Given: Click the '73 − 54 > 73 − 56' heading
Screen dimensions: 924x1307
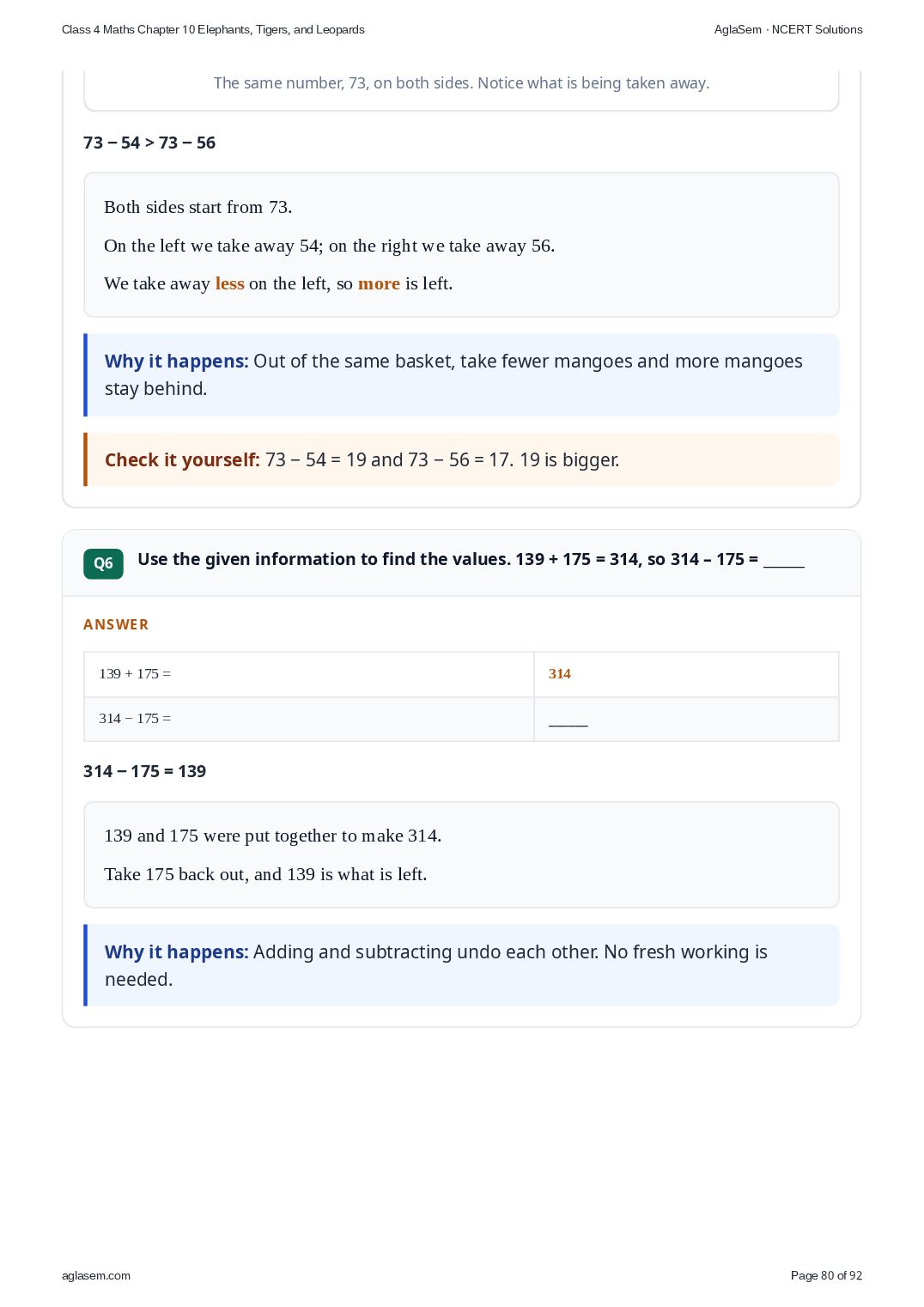Looking at the screenshot, I should pyautogui.click(x=149, y=143).
